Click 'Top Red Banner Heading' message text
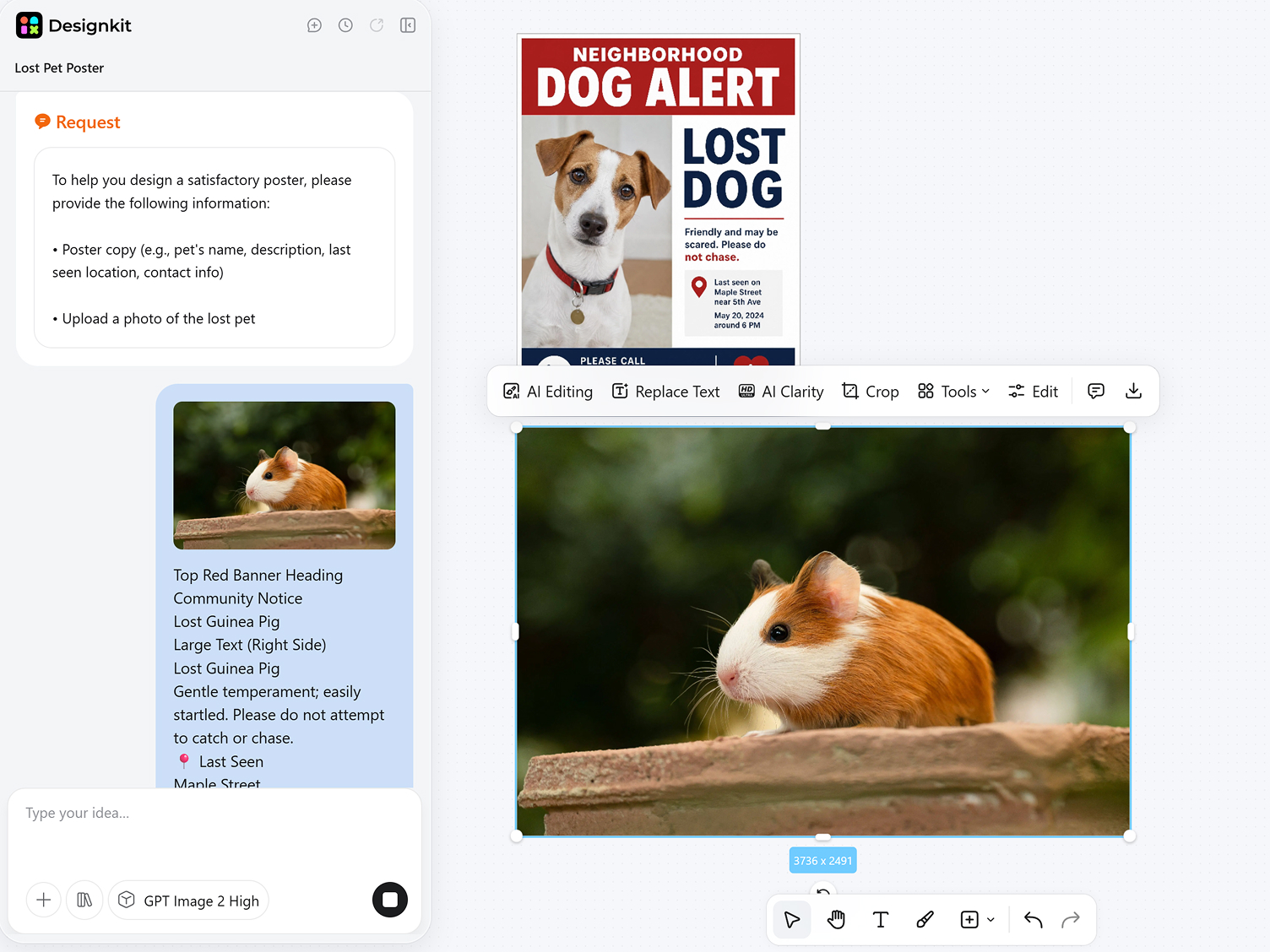The height and width of the screenshot is (952, 1270). coord(258,576)
